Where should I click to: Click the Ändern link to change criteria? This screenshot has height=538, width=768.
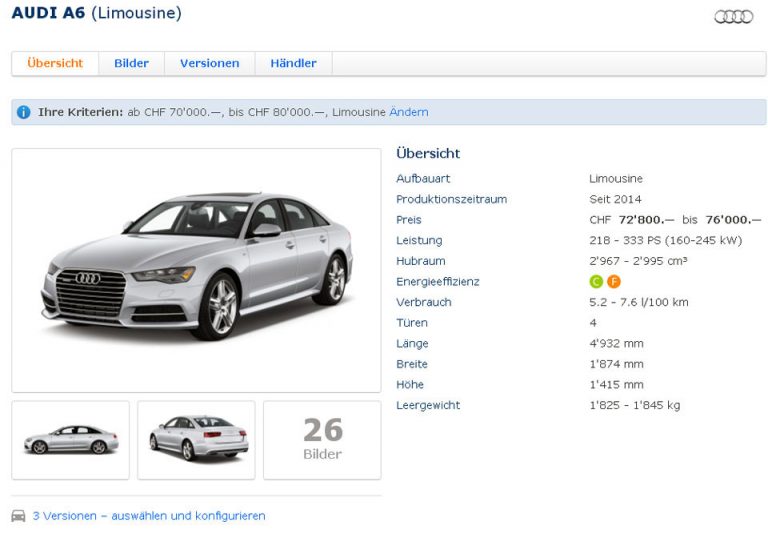[x=408, y=112]
